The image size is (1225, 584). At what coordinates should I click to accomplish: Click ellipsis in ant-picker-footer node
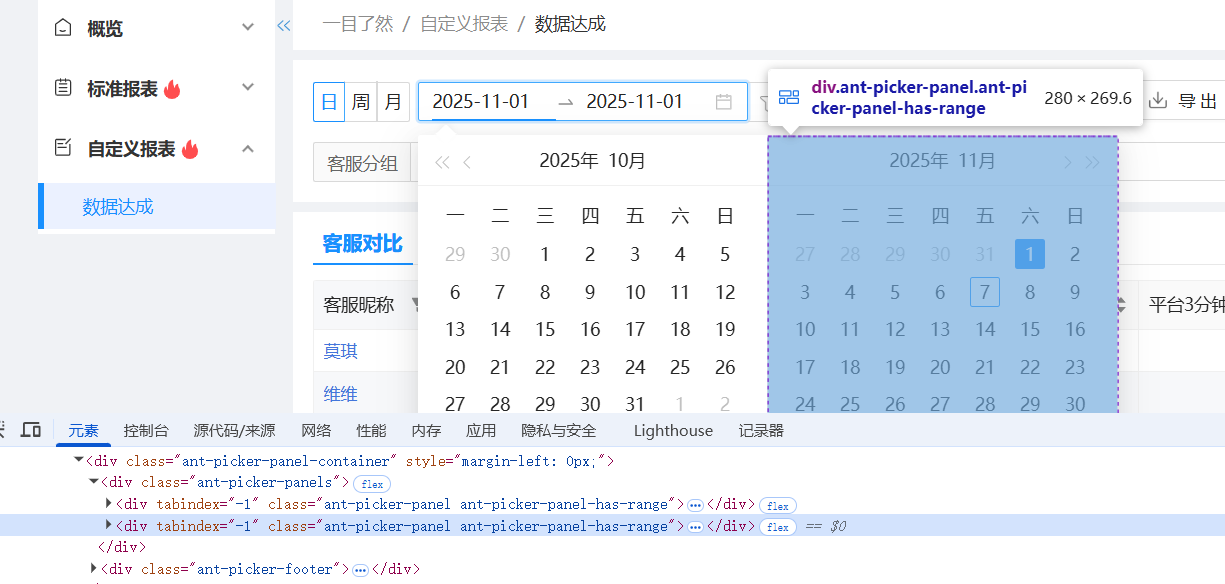click(360, 570)
